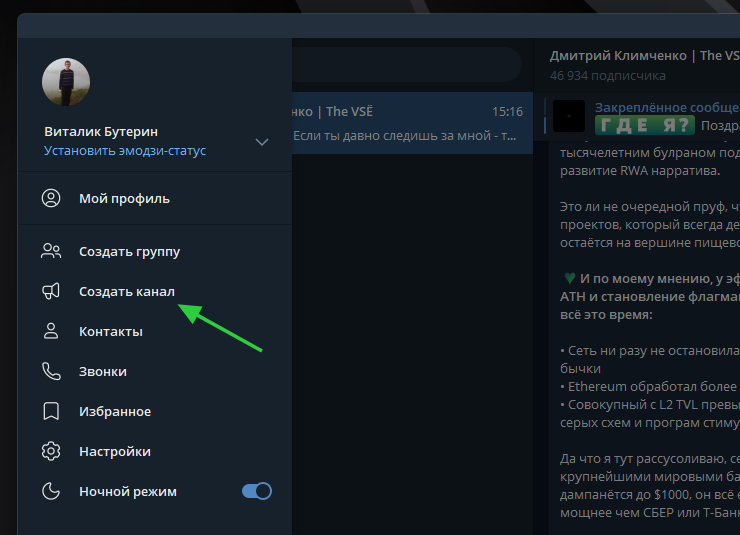The width and height of the screenshot is (740, 535).
Task: Click the My Profile person icon
Action: pos(51,199)
